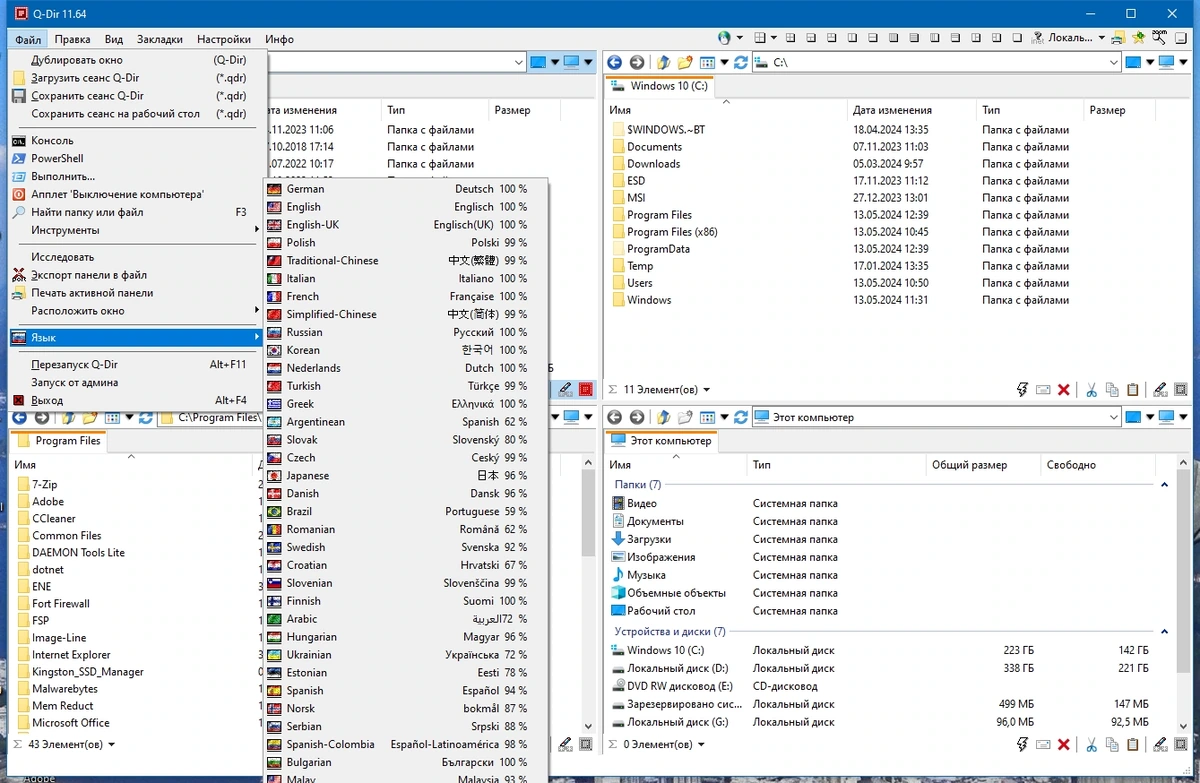Go back in the Windows 10 (C:) pane
The width and height of the screenshot is (1200, 783).
(x=614, y=62)
